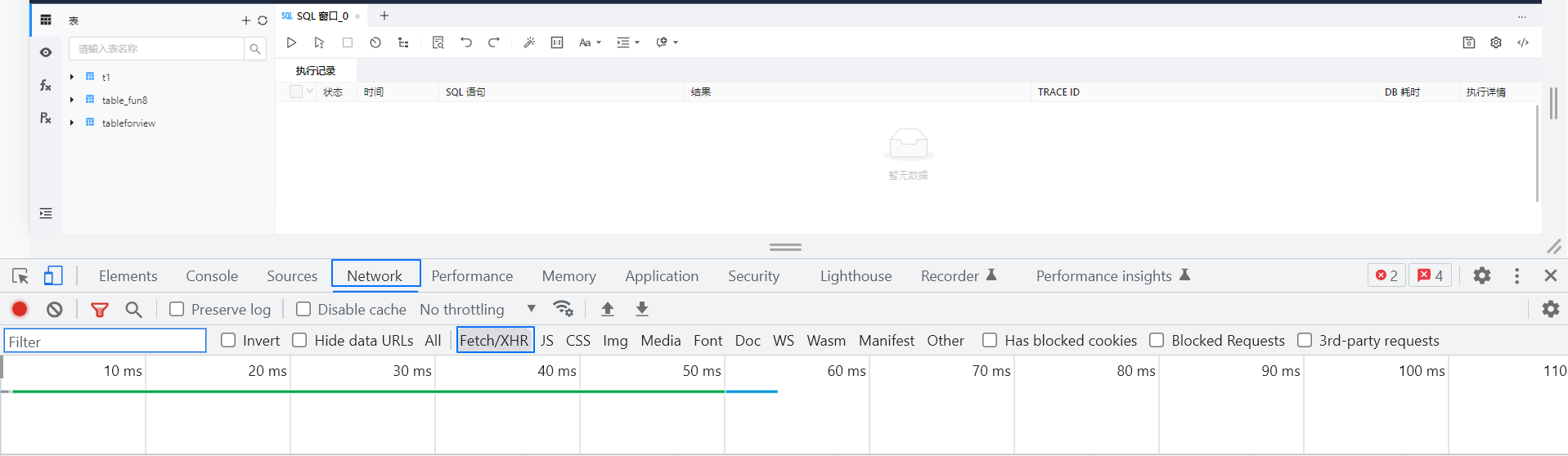
Task: Open the Performance tab in DevTools
Action: pos(472,276)
